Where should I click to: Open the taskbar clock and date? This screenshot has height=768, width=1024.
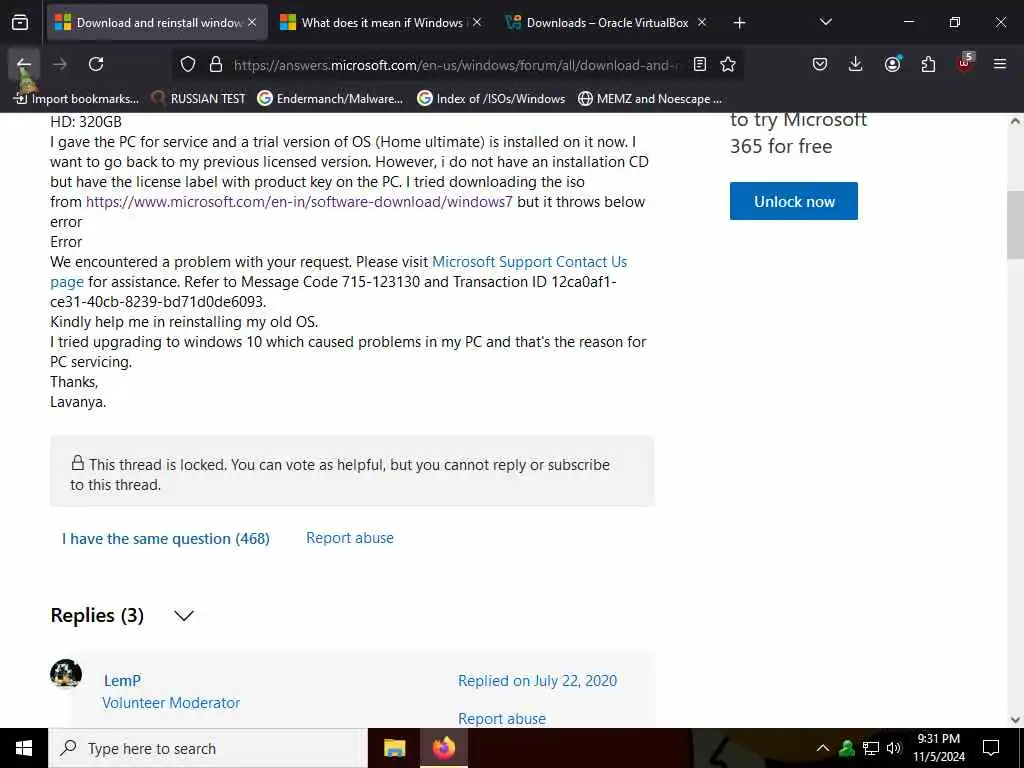[938, 748]
